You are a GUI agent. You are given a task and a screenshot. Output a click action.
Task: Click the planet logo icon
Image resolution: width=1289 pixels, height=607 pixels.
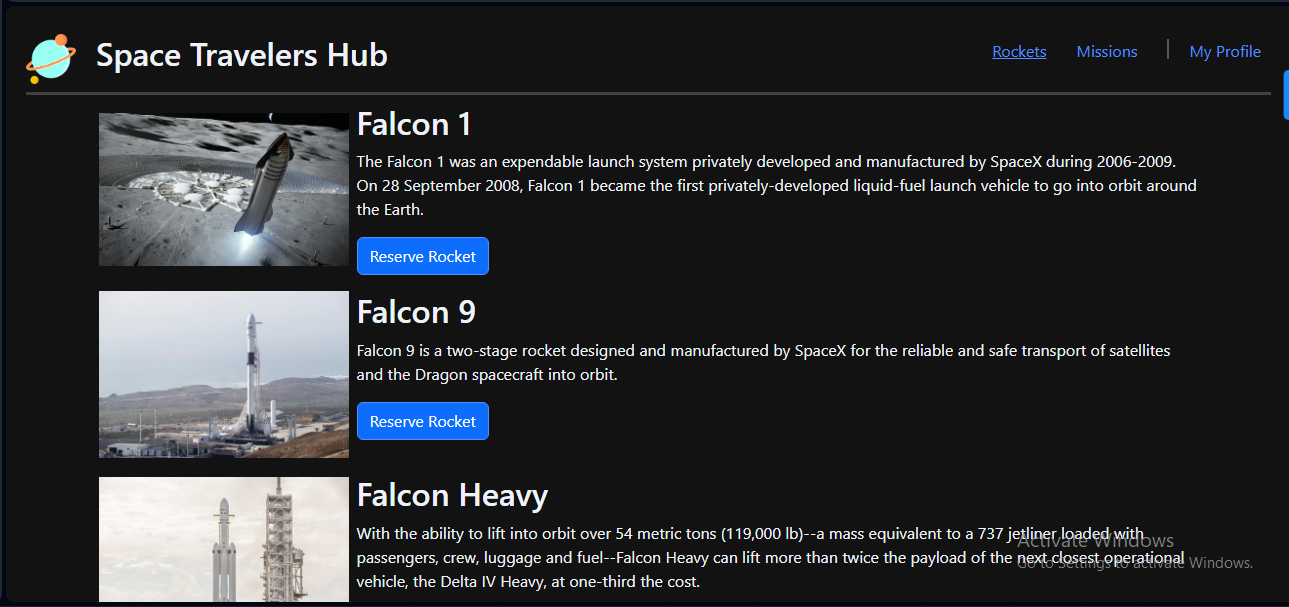coord(50,58)
